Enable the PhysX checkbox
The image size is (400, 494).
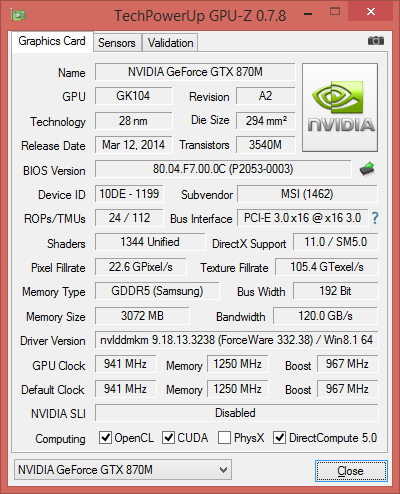coord(224,437)
